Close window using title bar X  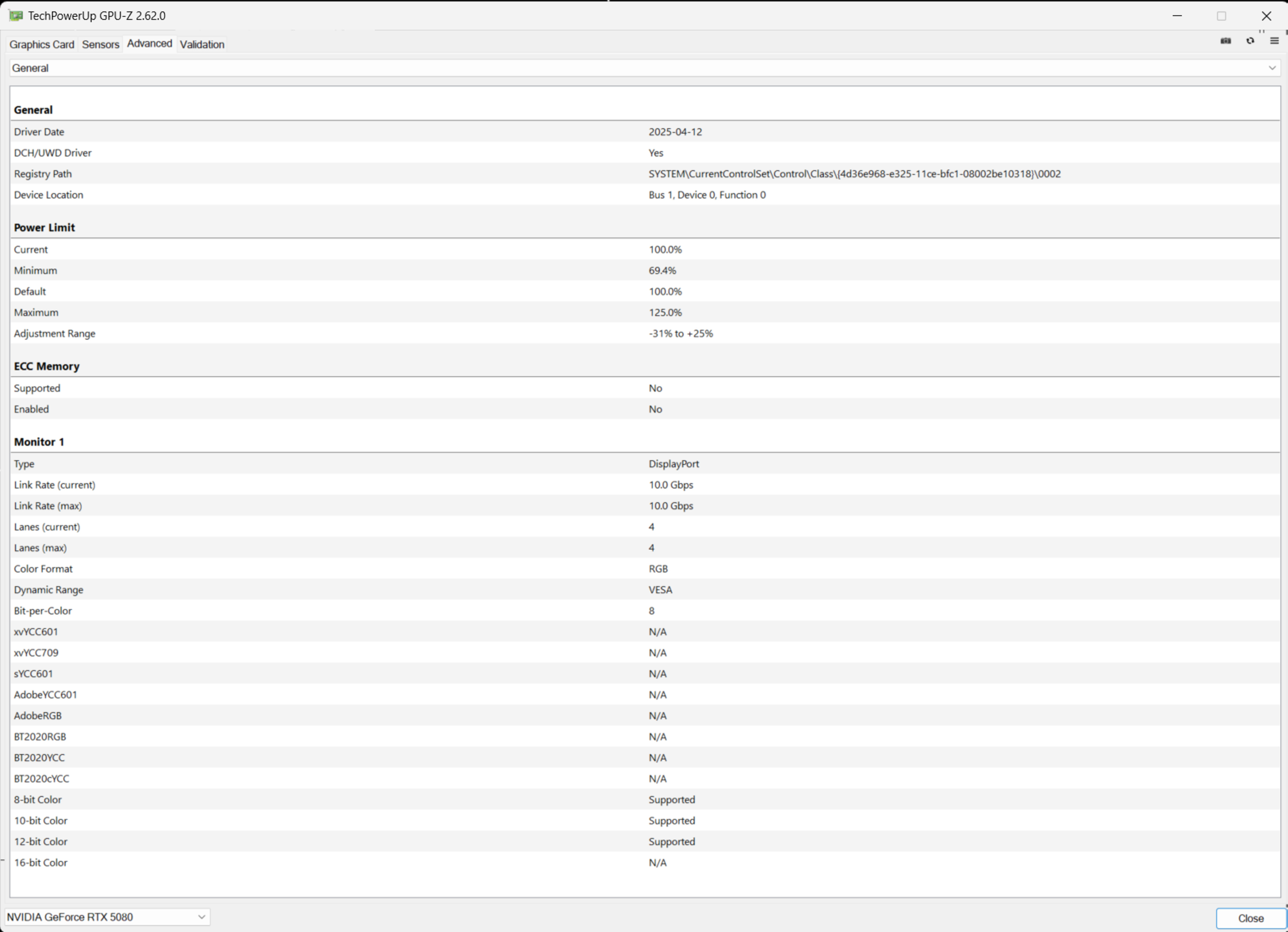coord(1267,16)
